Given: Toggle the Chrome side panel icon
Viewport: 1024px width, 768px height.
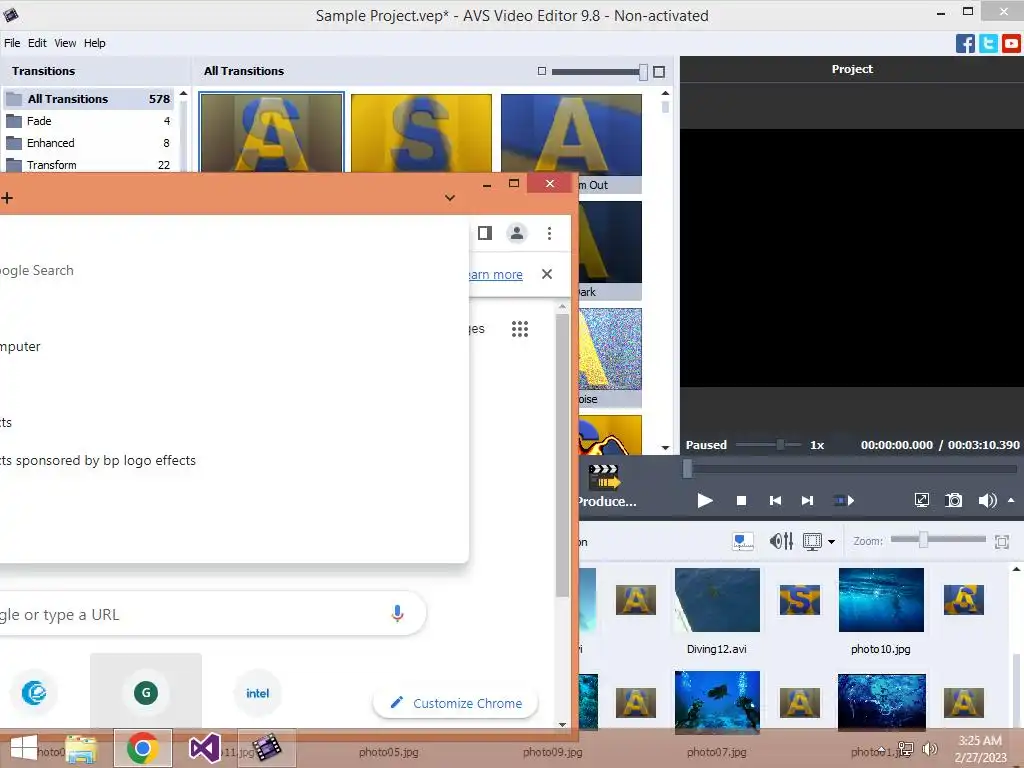Looking at the screenshot, I should click(485, 233).
